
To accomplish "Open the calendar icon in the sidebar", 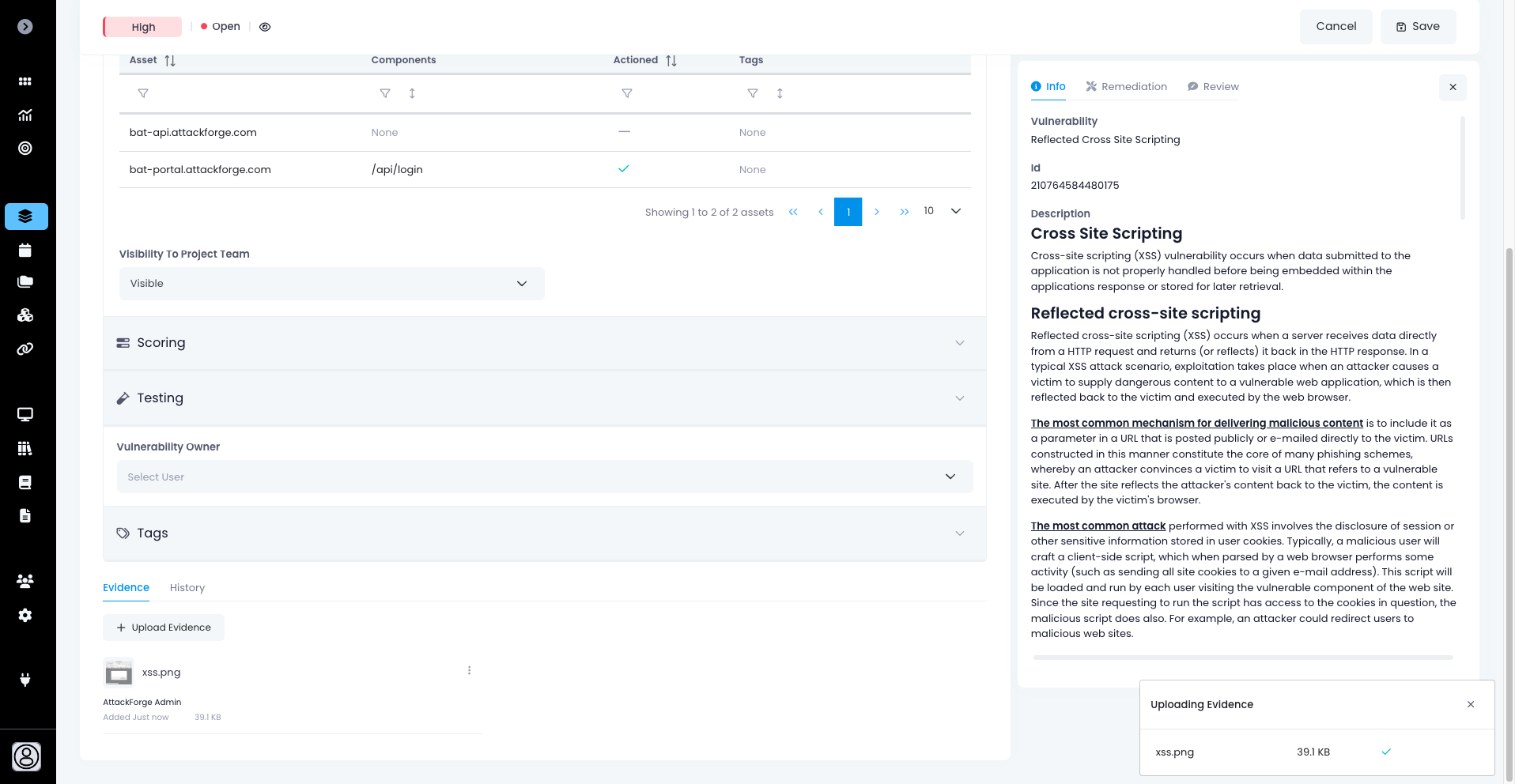I will tap(25, 251).
